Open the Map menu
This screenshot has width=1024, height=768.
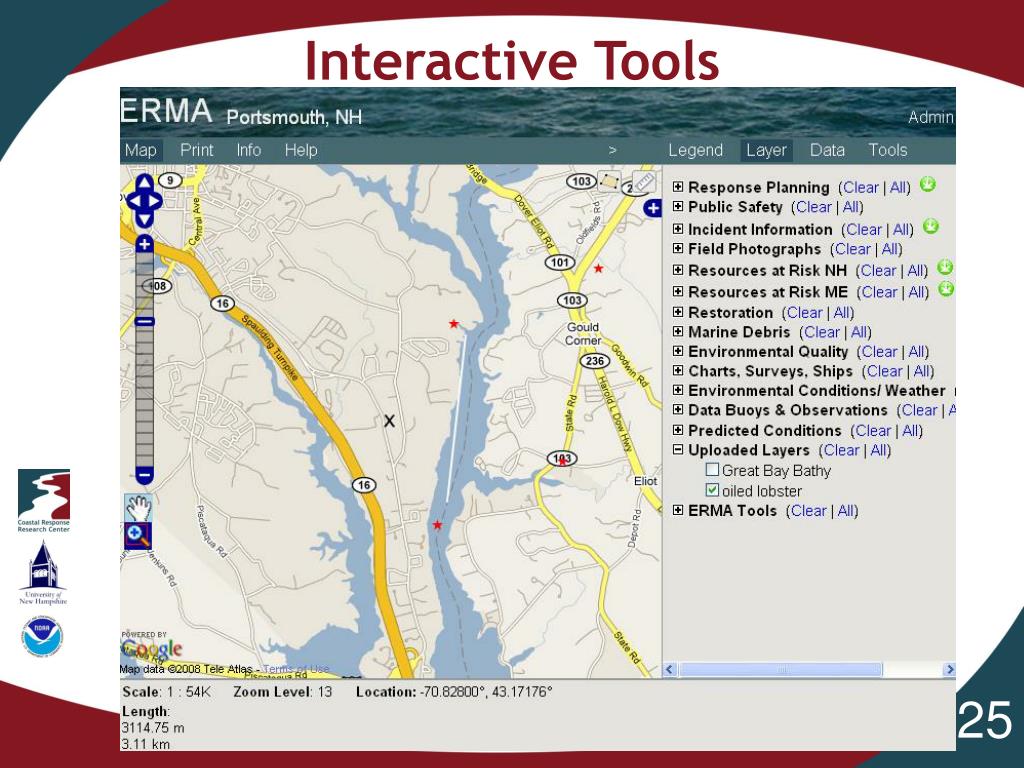[x=141, y=150]
